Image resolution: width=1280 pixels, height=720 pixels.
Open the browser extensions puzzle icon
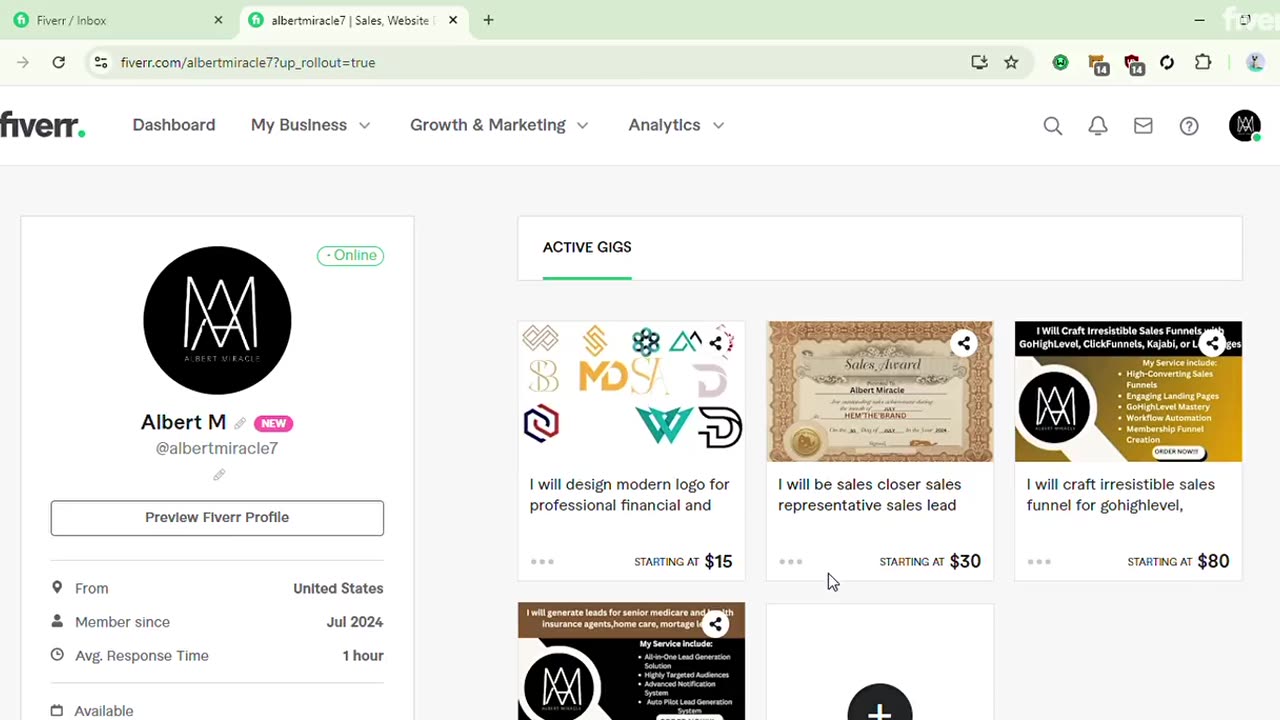1203,62
